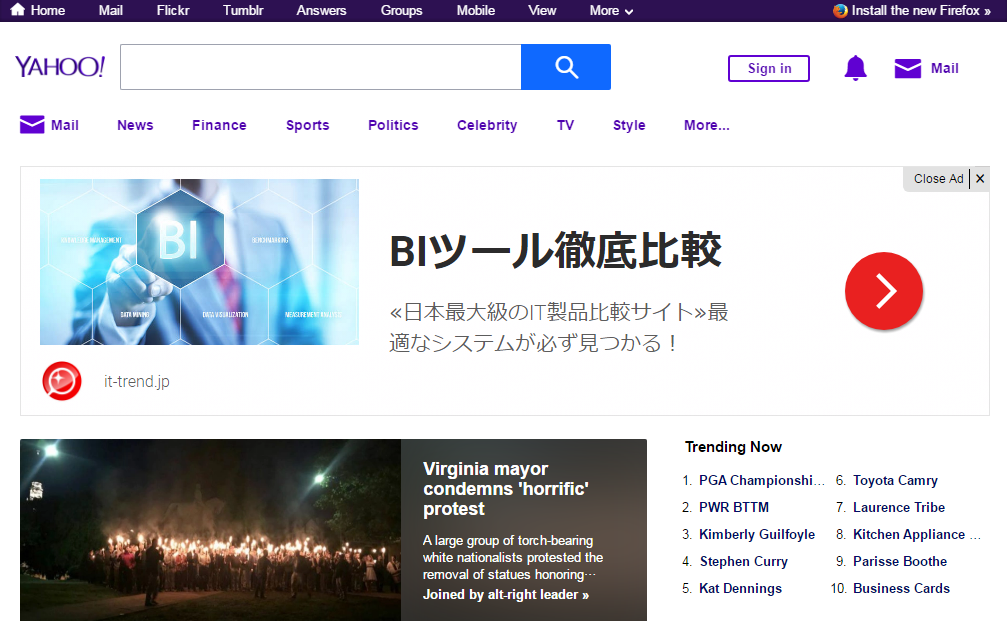The height and width of the screenshot is (621, 1007).
Task: Click the red arrow circle in ad
Action: (x=884, y=291)
